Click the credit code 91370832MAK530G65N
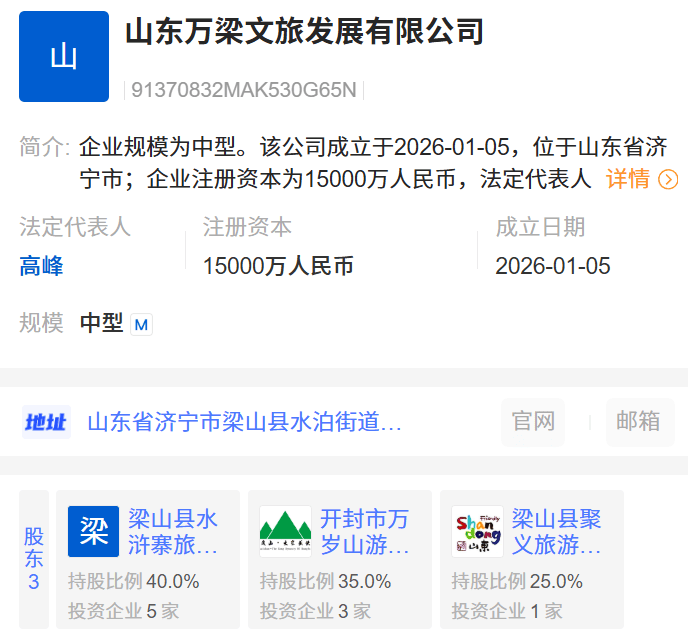688x635 pixels. [243, 90]
